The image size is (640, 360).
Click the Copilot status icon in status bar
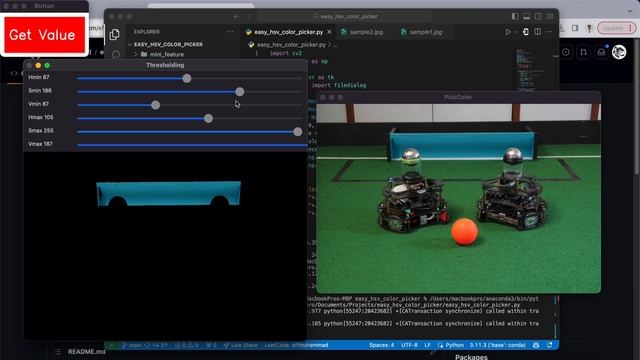click(x=536, y=345)
